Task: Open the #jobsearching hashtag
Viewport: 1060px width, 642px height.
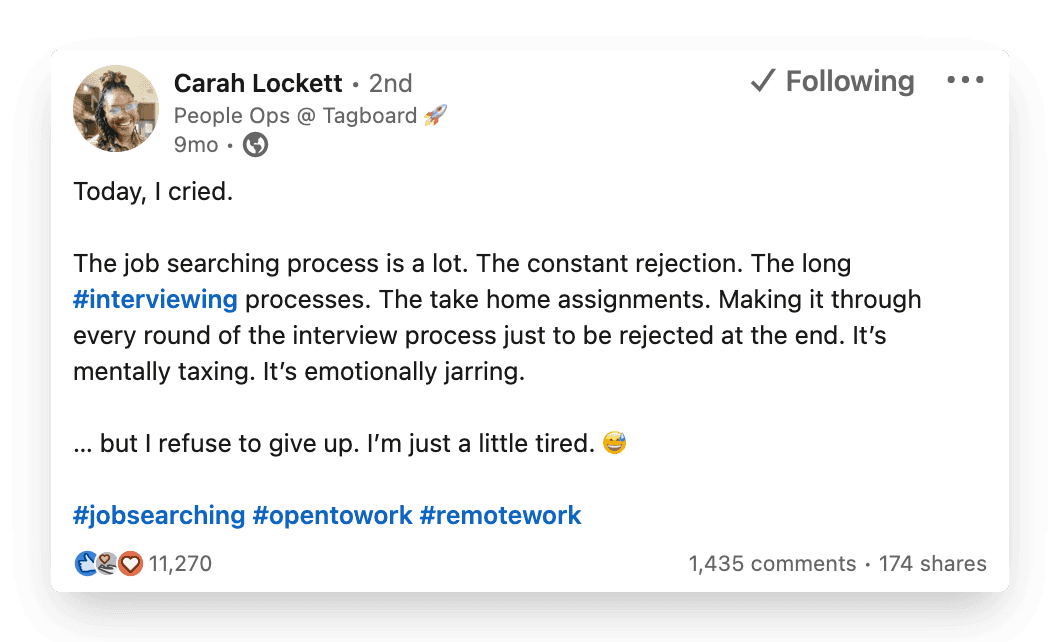Action: coord(159,515)
